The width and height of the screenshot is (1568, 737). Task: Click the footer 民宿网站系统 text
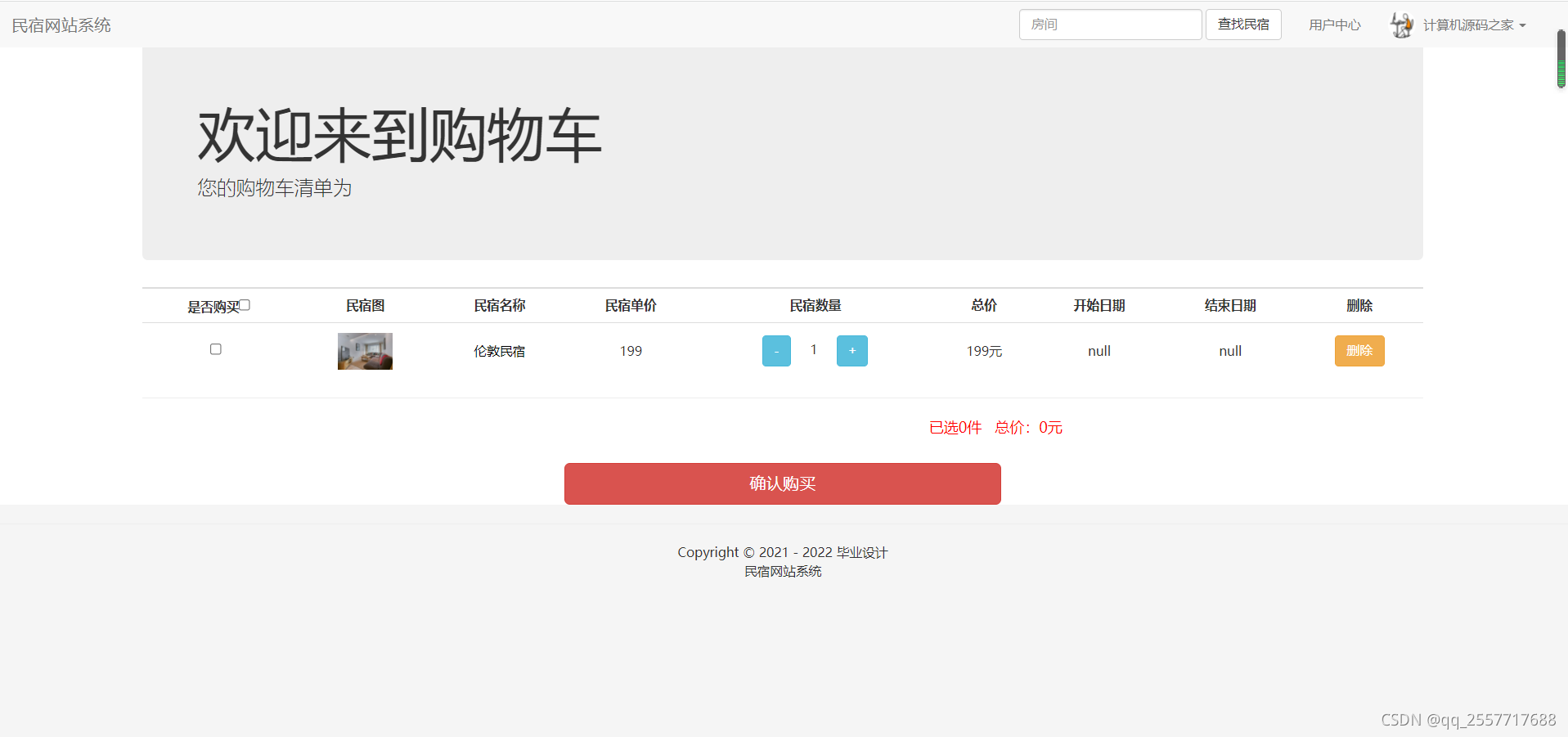[783, 571]
